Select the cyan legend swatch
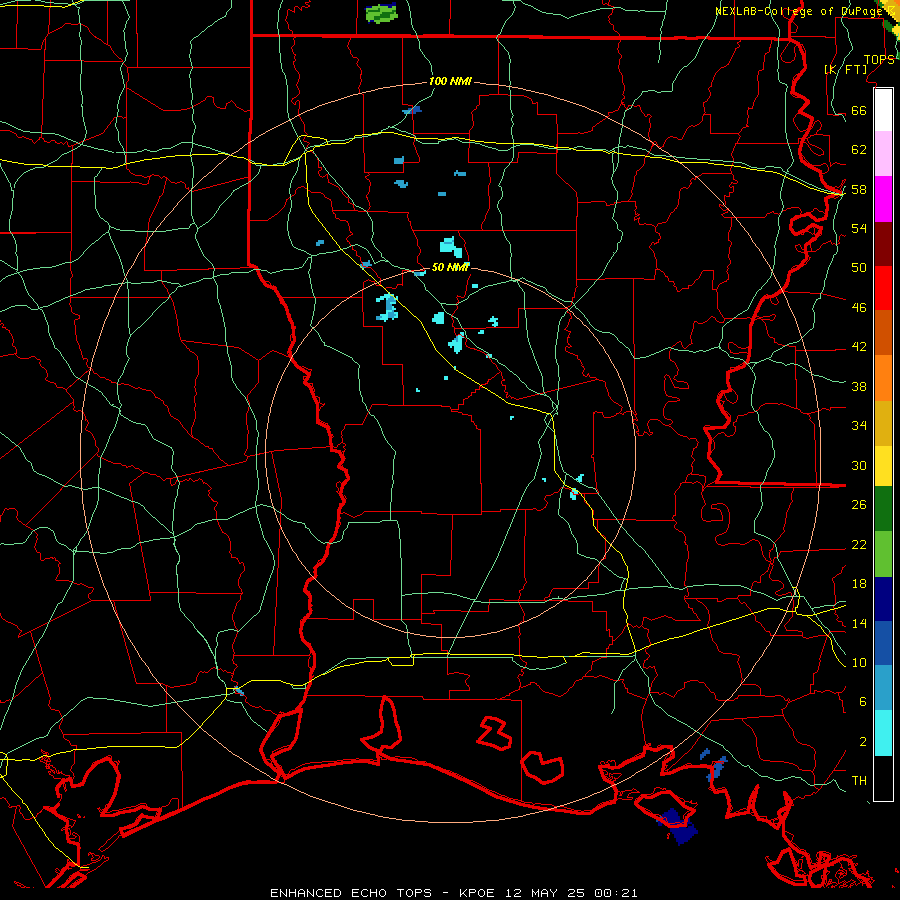 tap(883, 734)
